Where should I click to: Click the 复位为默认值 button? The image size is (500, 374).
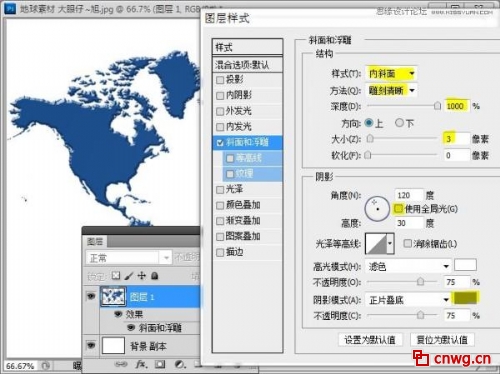[x=442, y=340]
